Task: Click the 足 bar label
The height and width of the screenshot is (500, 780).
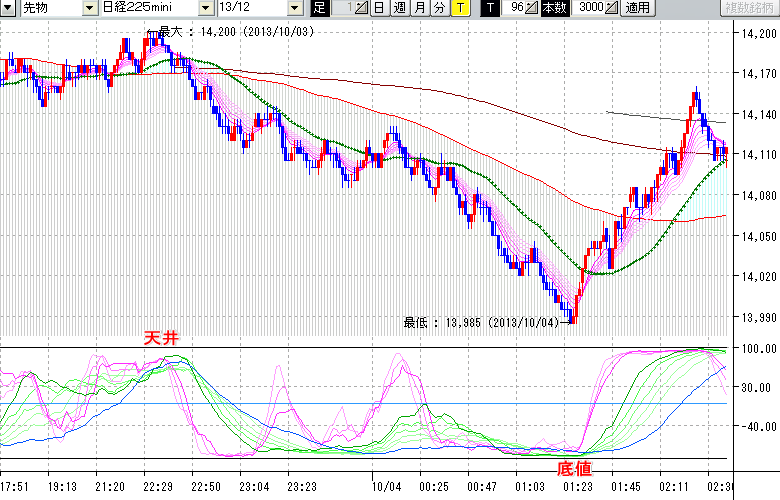Action: (x=319, y=8)
